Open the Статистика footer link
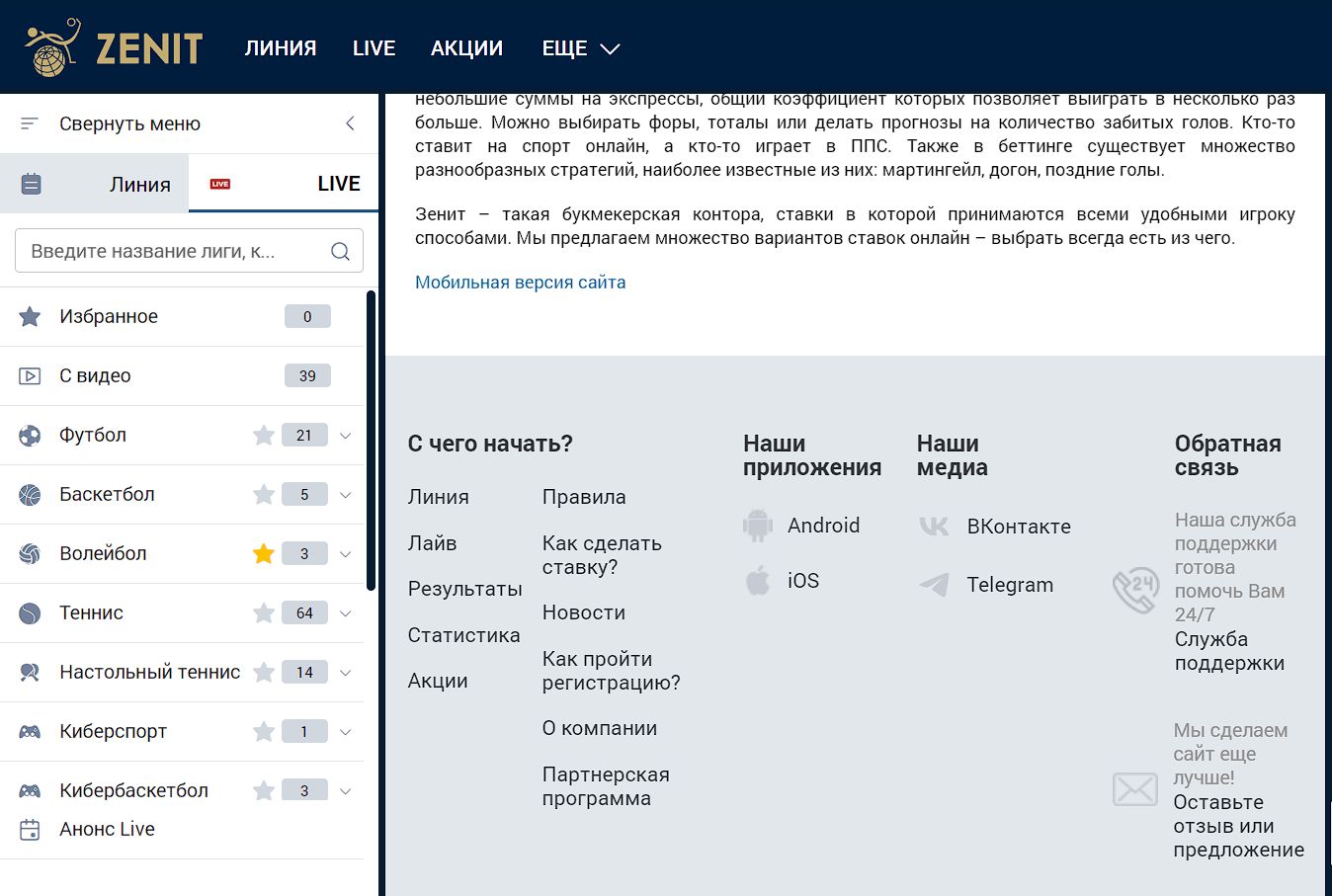The height and width of the screenshot is (896, 1332). pyautogui.click(x=464, y=635)
